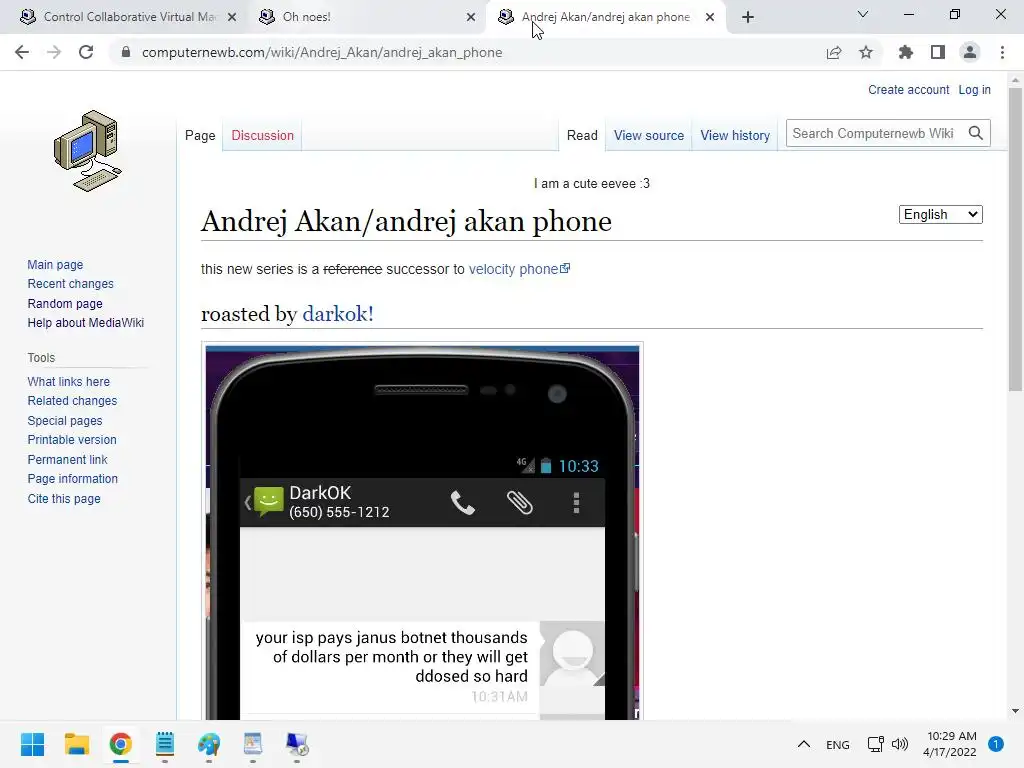The width and height of the screenshot is (1024, 768).
Task: Click the ENG language indicator
Action: click(x=838, y=744)
